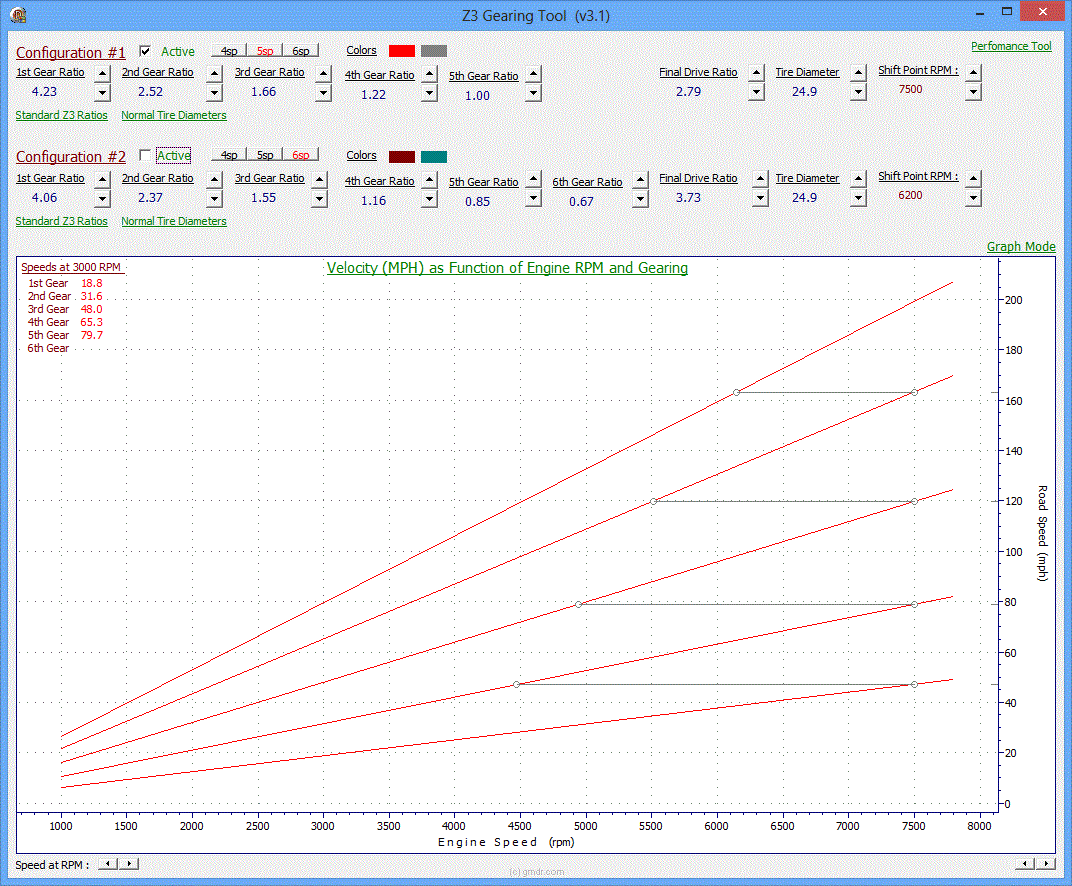The height and width of the screenshot is (886, 1072).
Task: Decrease Configuration #1 2nd Gear Ratio
Action: click(x=214, y=93)
